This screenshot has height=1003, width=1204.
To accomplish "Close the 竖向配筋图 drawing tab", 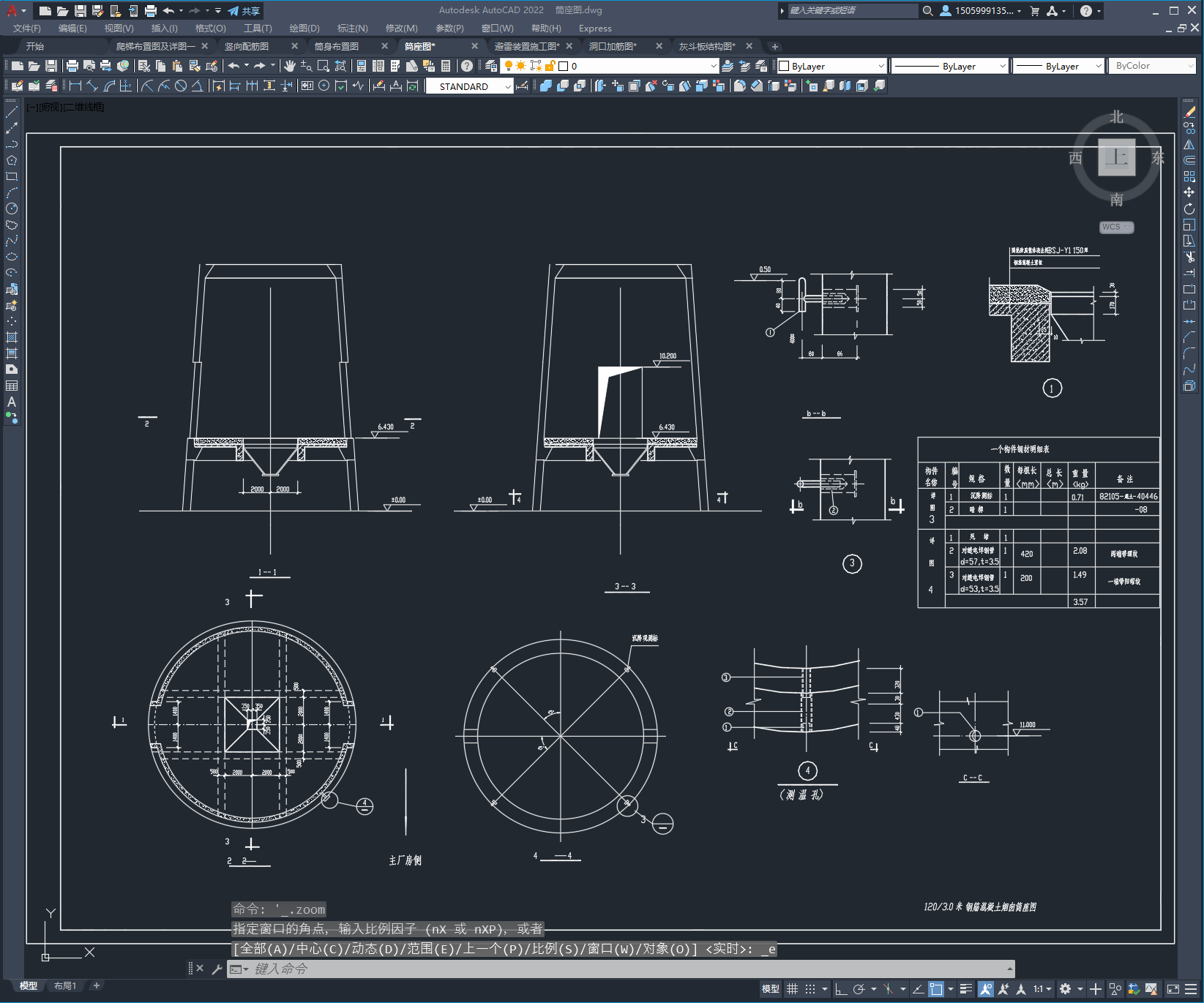I will click(295, 46).
